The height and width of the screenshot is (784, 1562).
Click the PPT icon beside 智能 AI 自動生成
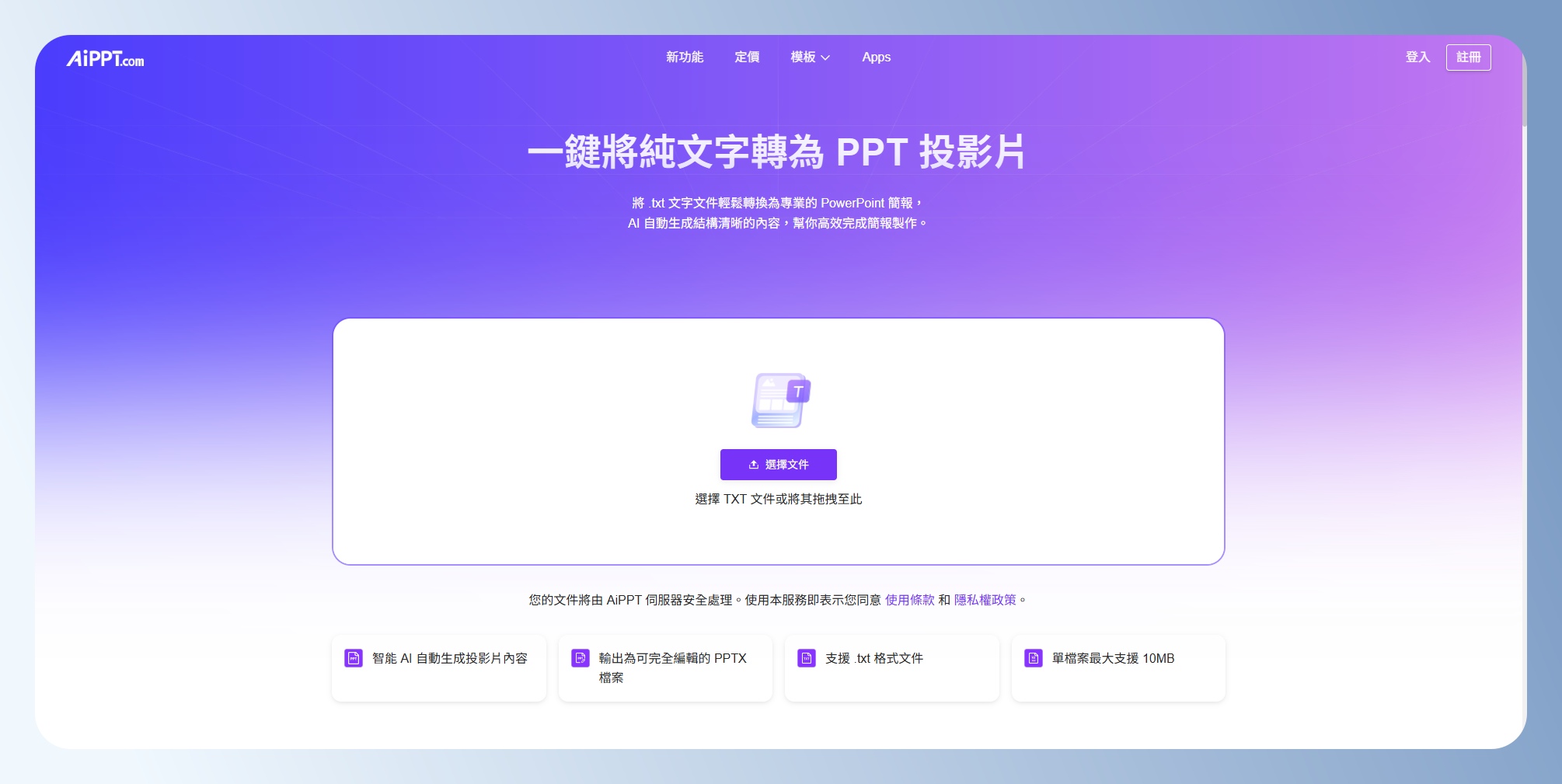click(x=354, y=659)
